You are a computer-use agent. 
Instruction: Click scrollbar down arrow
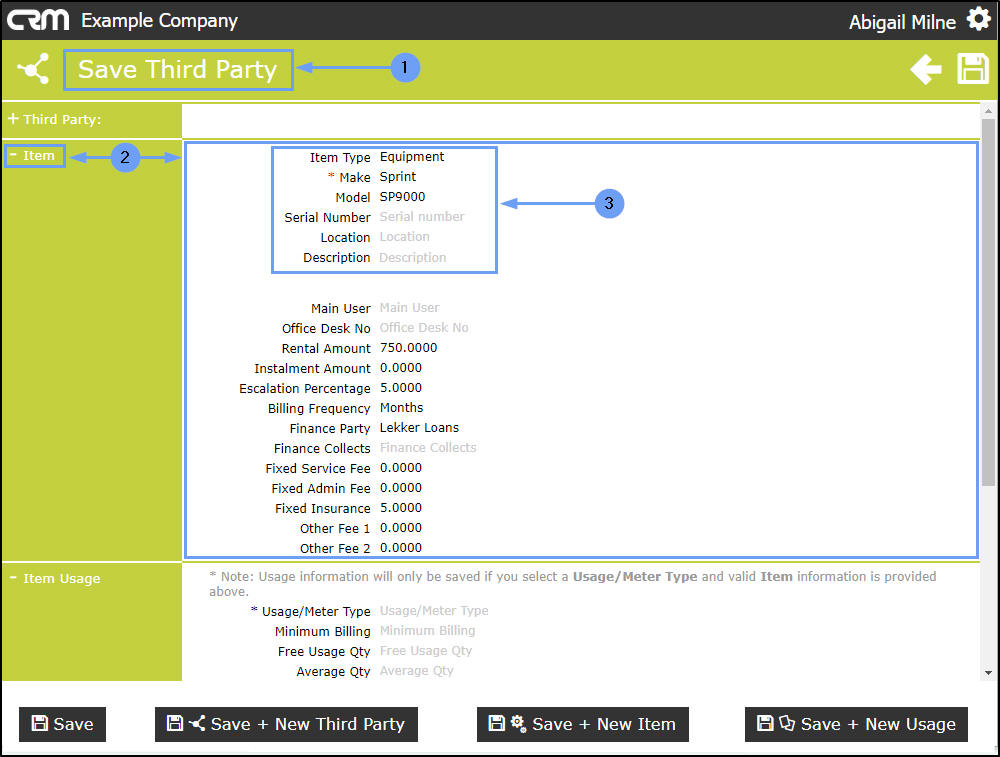tap(988, 672)
